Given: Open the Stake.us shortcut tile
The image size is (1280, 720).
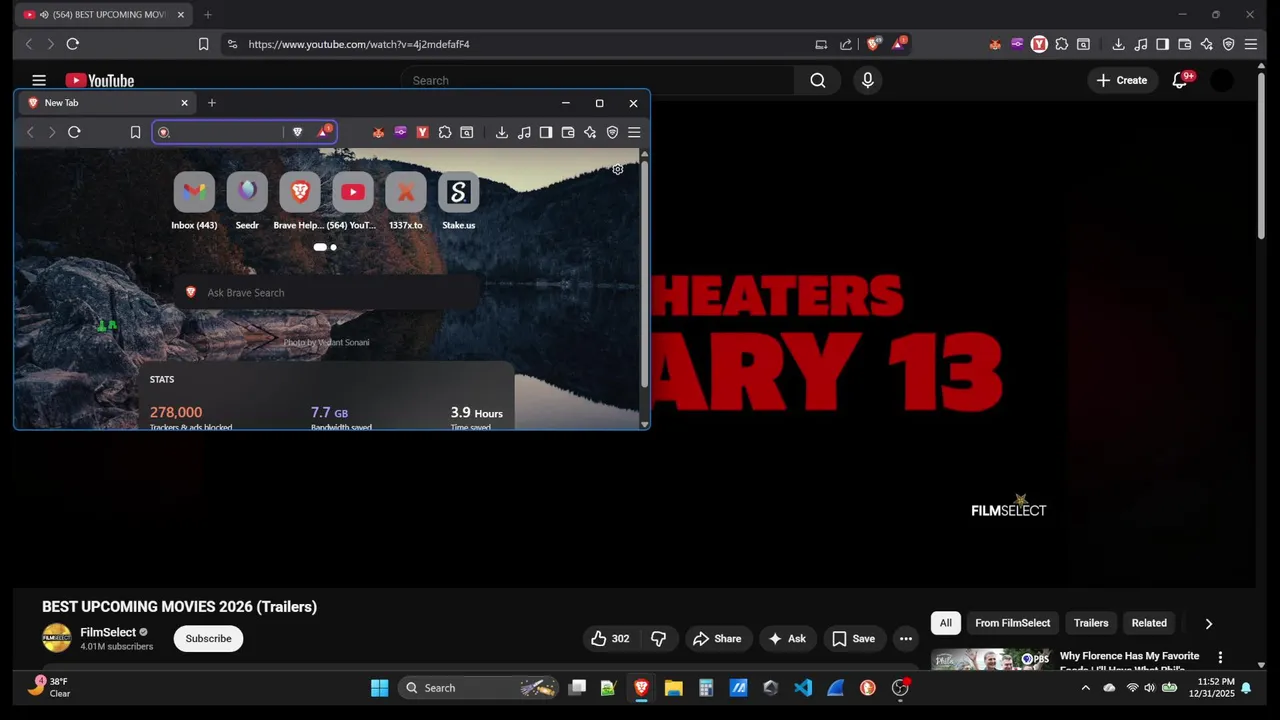Looking at the screenshot, I should pyautogui.click(x=458, y=201).
